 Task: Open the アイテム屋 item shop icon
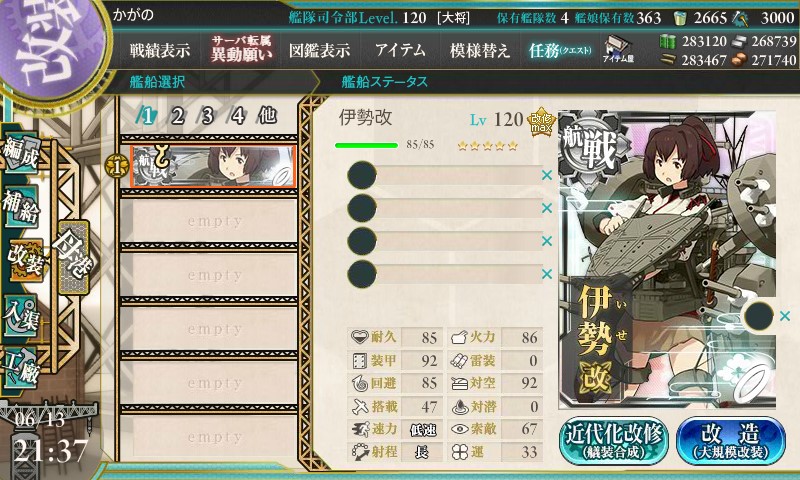point(618,49)
